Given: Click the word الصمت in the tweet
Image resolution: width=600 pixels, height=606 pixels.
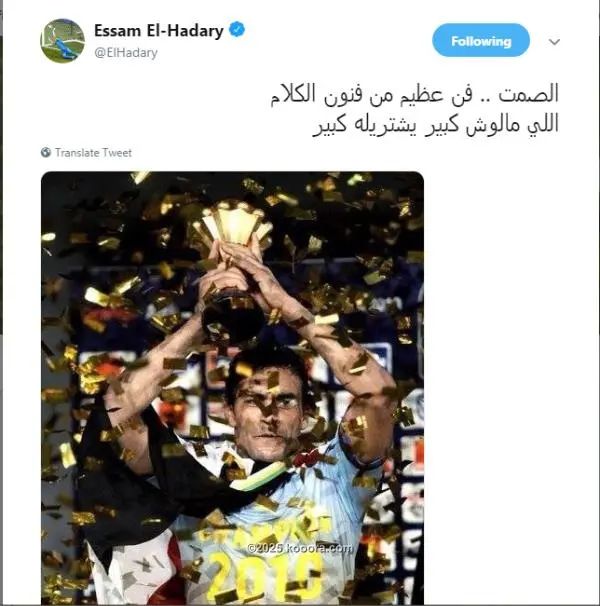Looking at the screenshot, I should (x=528, y=95).
